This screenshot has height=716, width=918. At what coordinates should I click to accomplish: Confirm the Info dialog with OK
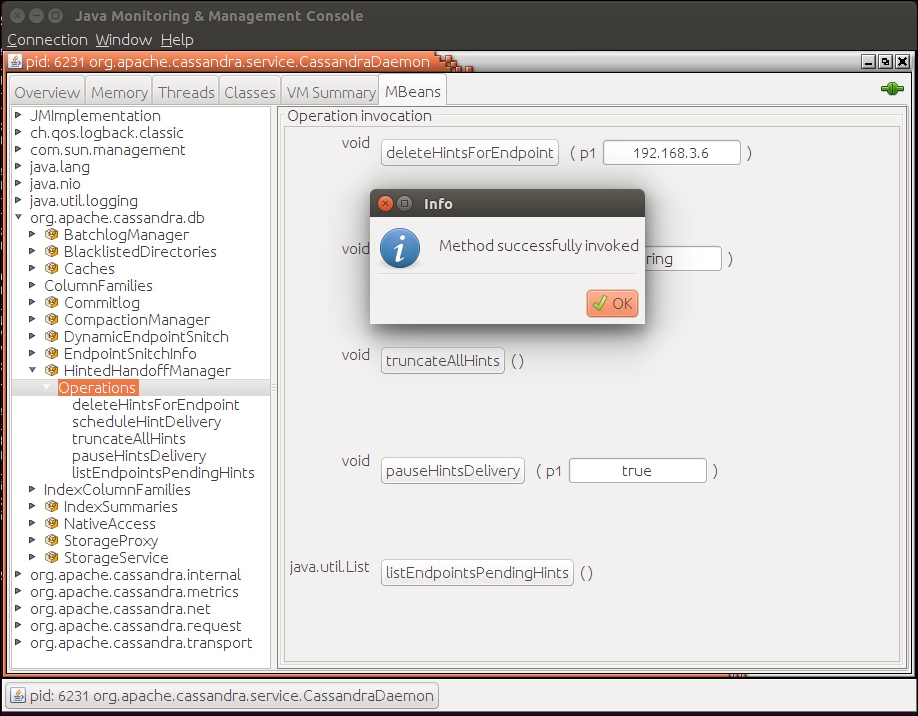[612, 303]
